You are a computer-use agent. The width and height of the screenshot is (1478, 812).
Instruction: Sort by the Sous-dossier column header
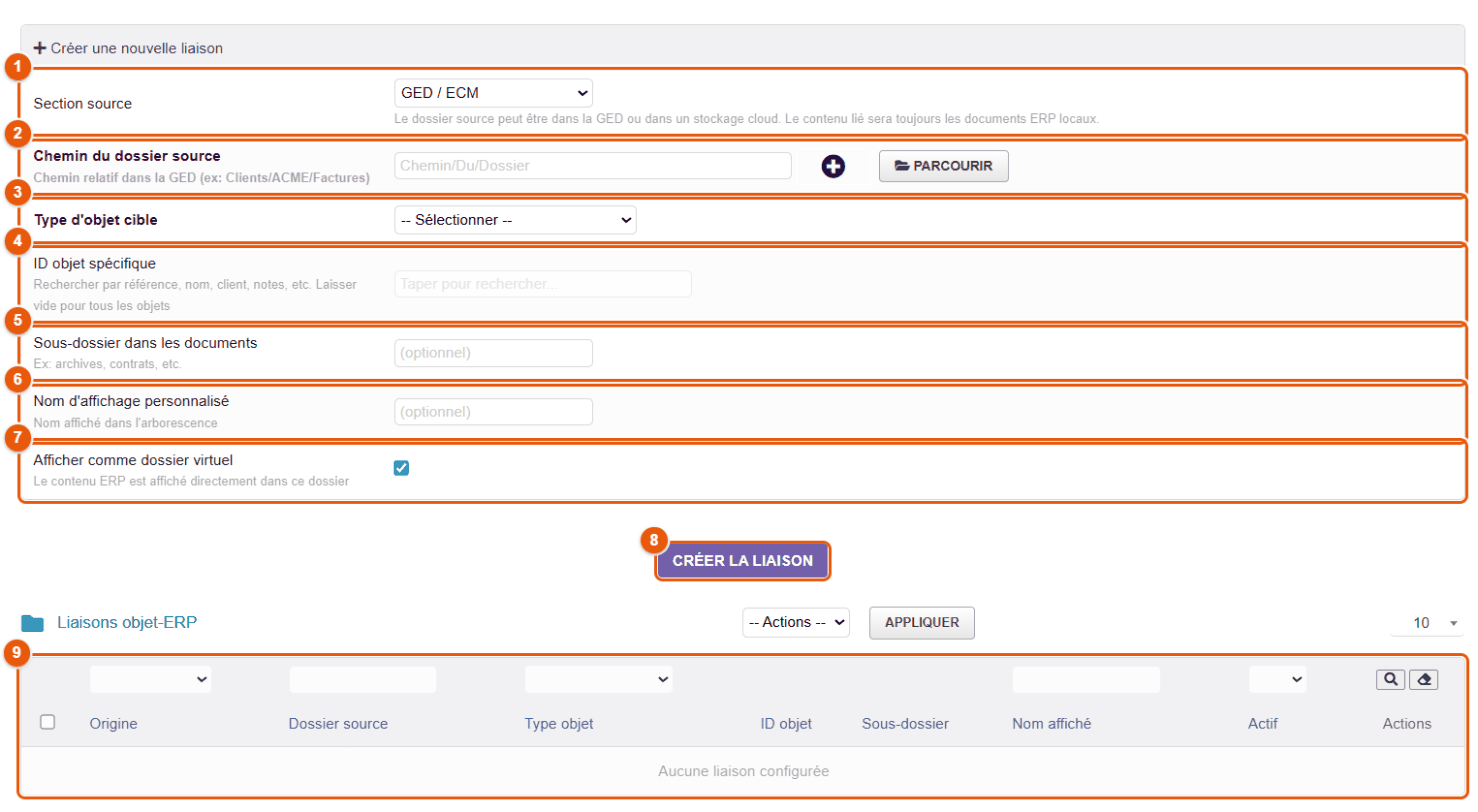coord(905,723)
